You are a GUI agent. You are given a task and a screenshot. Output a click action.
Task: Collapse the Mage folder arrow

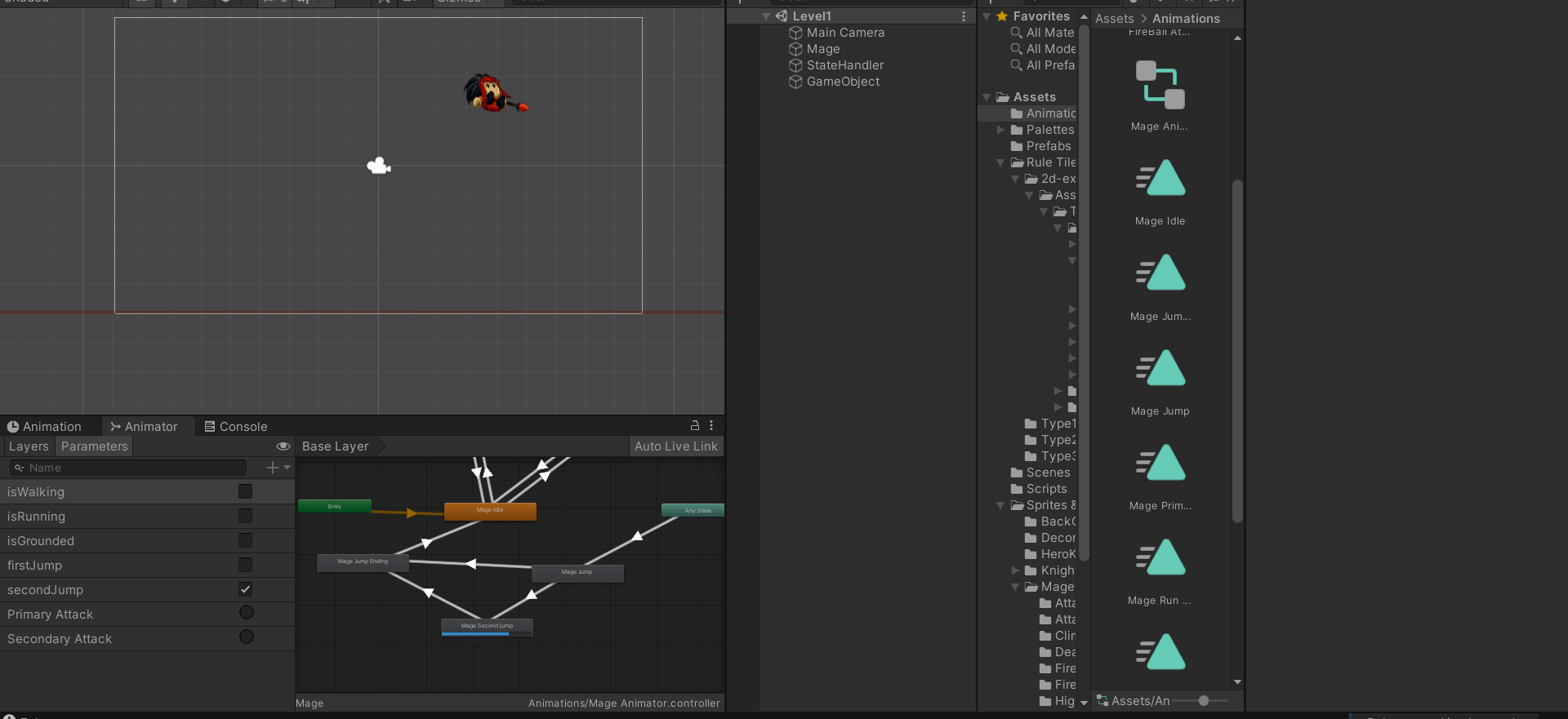[1016, 587]
